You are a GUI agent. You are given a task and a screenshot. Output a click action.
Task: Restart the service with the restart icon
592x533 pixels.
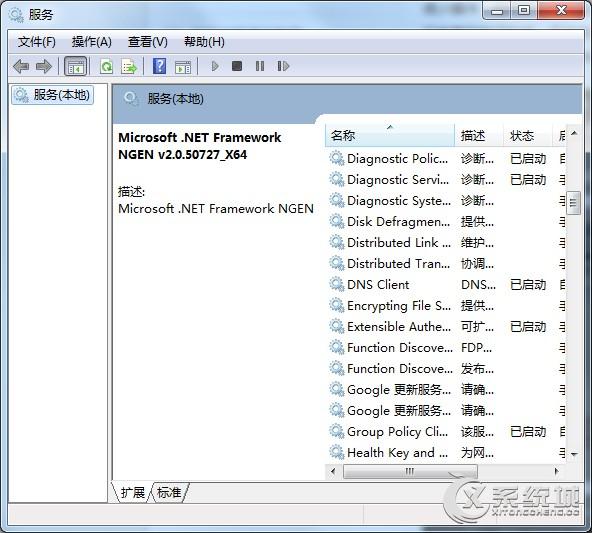click(283, 66)
